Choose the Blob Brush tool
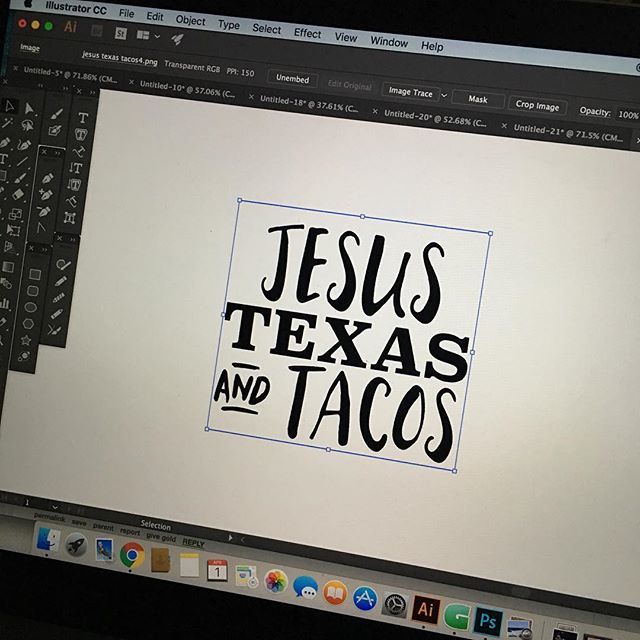Image resolution: width=640 pixels, height=640 pixels. click(x=55, y=131)
